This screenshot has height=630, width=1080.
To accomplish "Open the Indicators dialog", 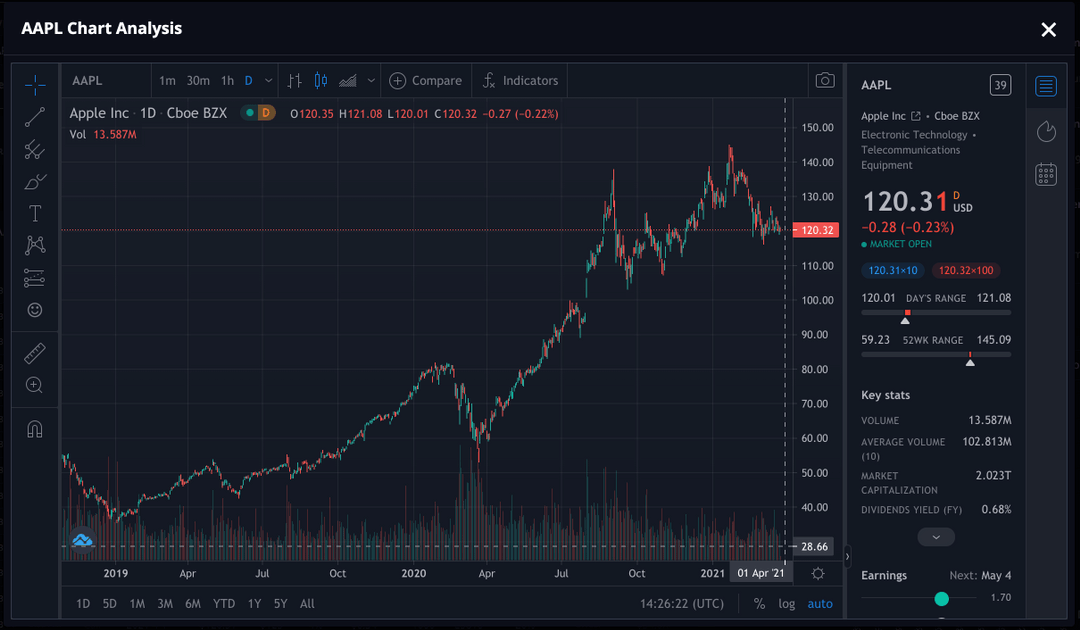I will click(519, 80).
